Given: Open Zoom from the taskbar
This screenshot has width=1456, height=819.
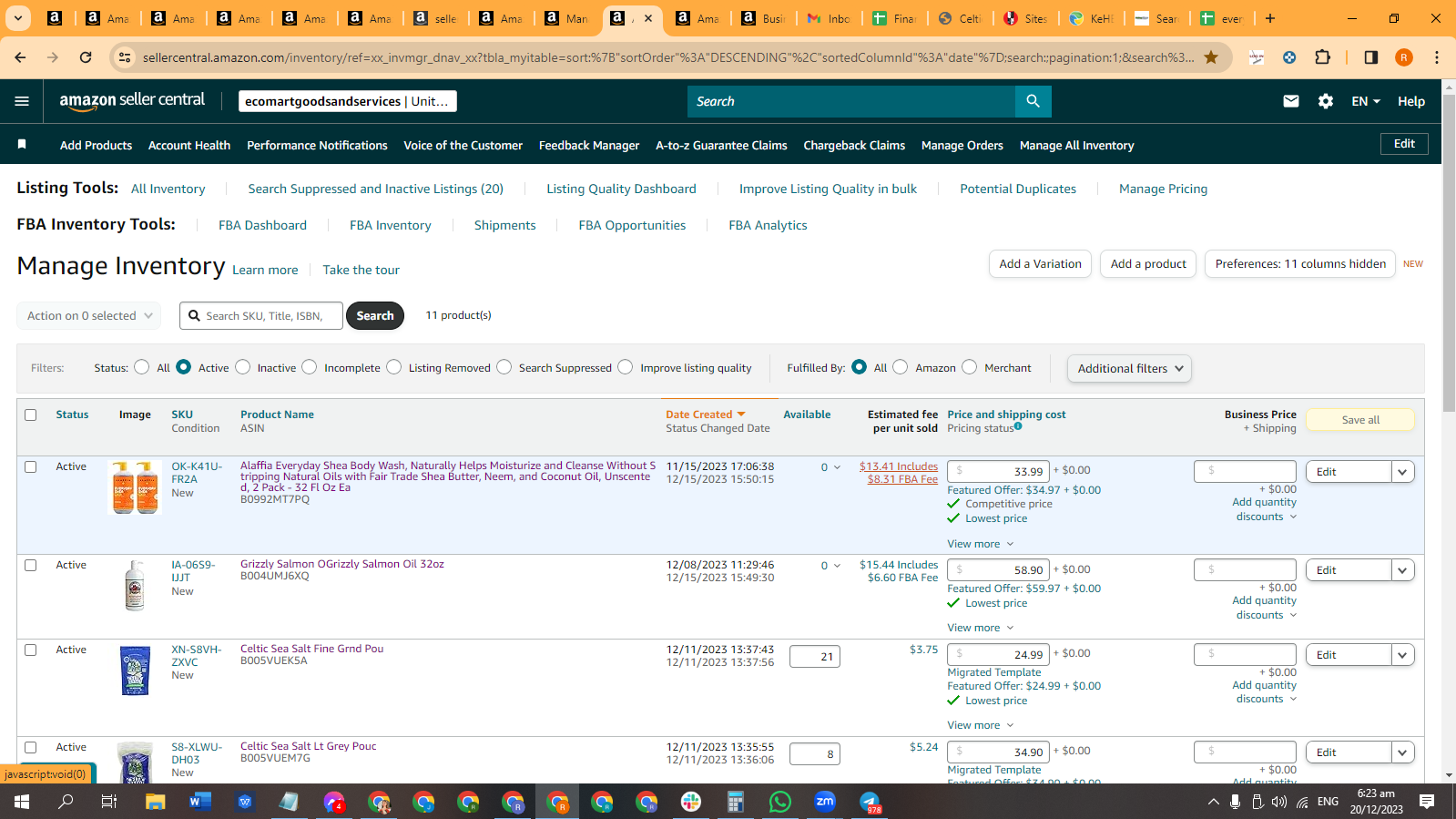Looking at the screenshot, I should click(x=825, y=802).
